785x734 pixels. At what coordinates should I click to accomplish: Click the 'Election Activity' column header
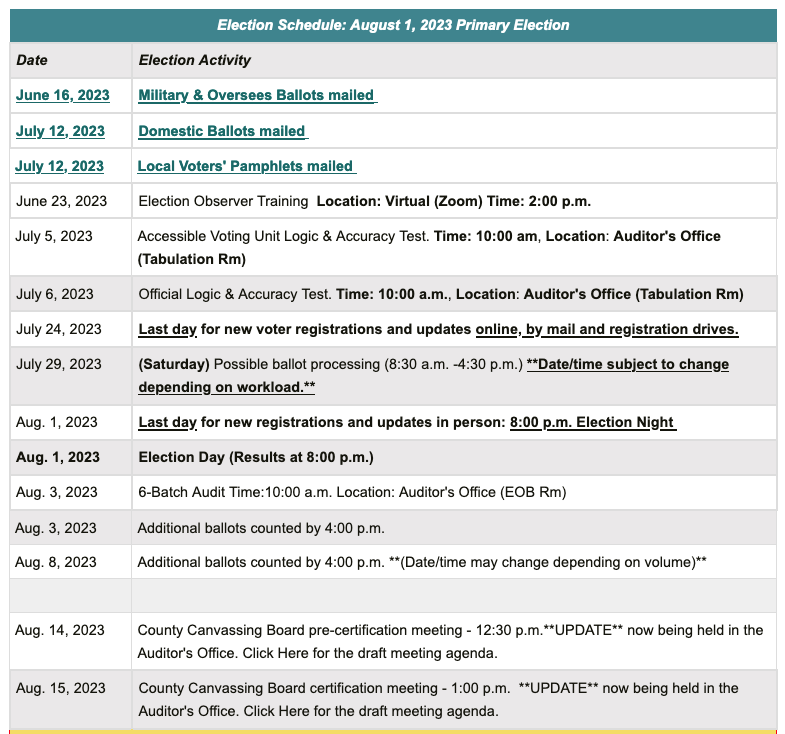click(x=195, y=61)
